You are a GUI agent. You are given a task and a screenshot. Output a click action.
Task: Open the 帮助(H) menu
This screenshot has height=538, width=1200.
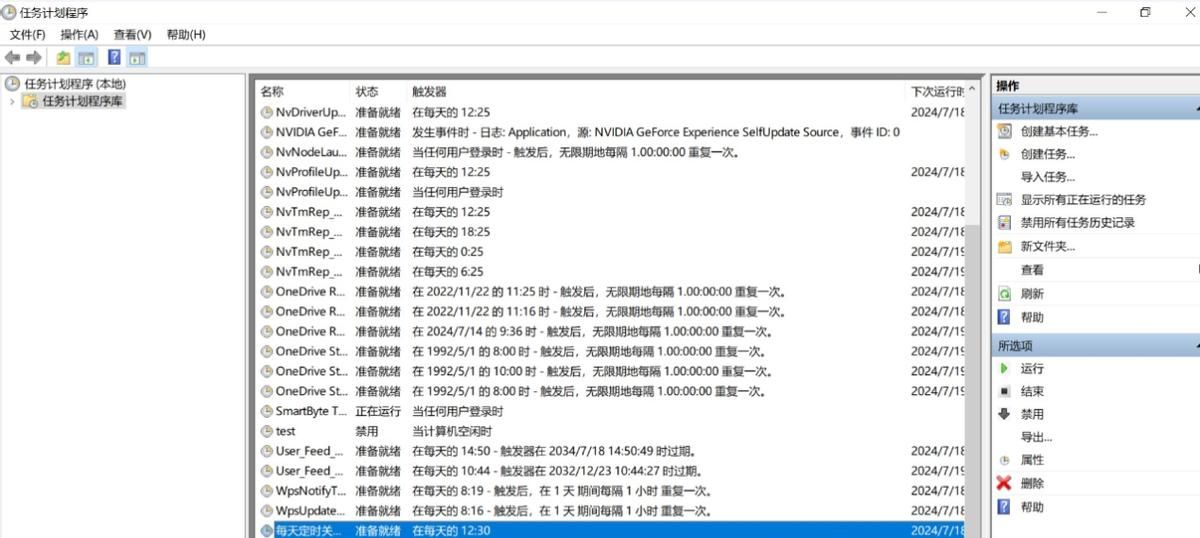tap(186, 34)
